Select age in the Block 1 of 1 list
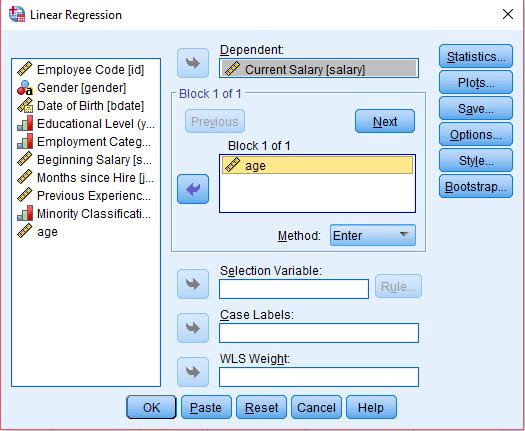 317,165
